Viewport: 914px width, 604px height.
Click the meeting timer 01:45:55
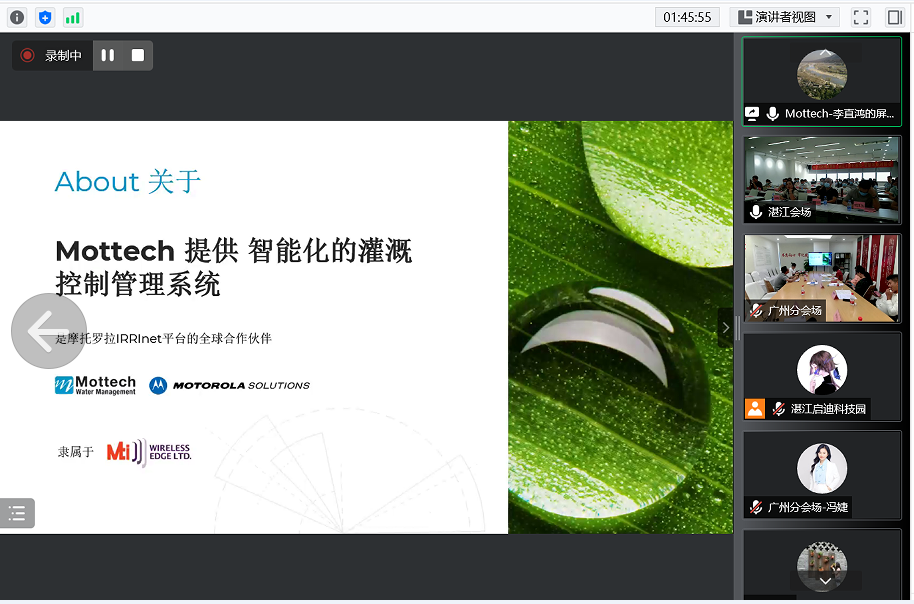(x=687, y=17)
